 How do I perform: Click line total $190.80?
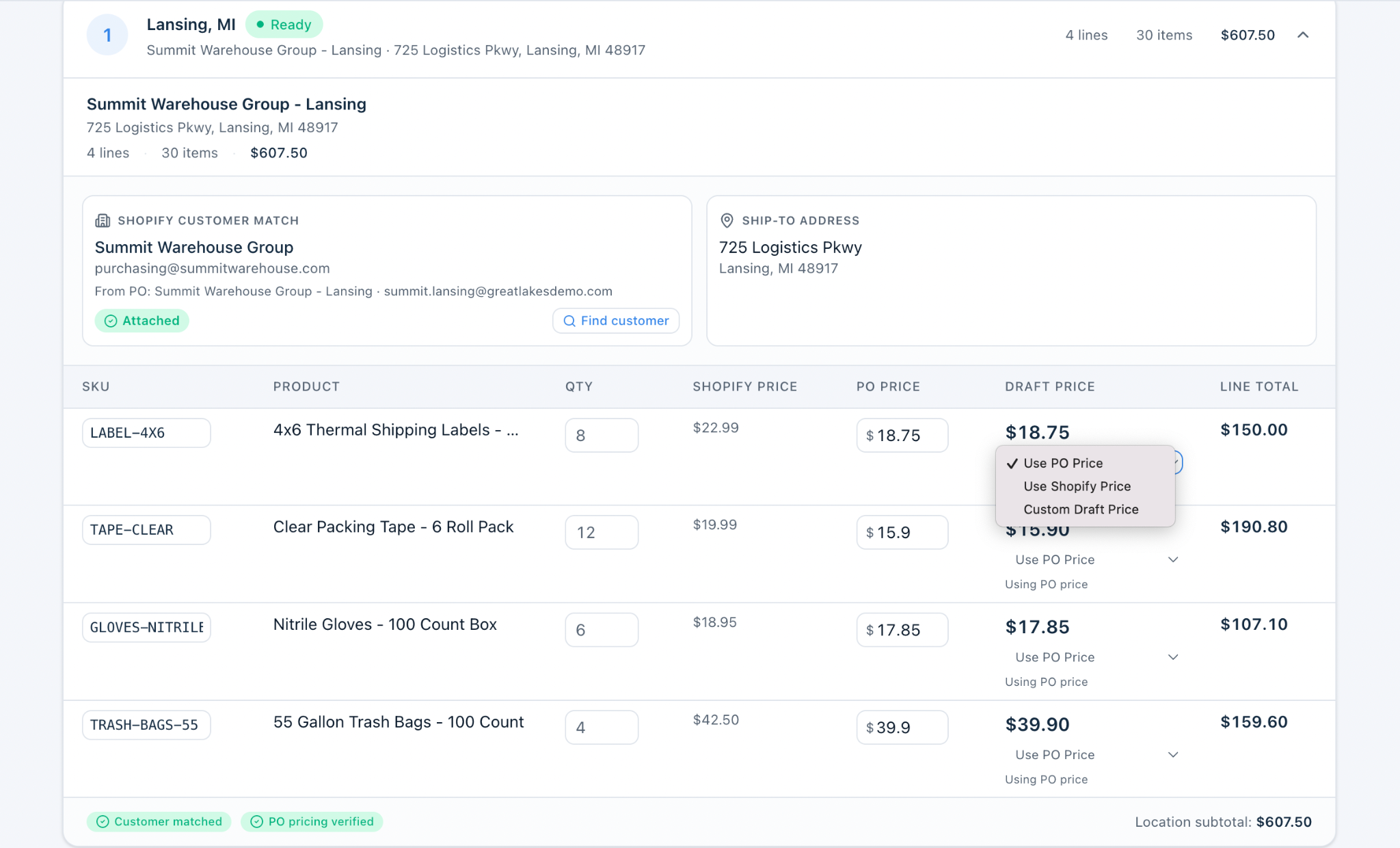click(1254, 527)
